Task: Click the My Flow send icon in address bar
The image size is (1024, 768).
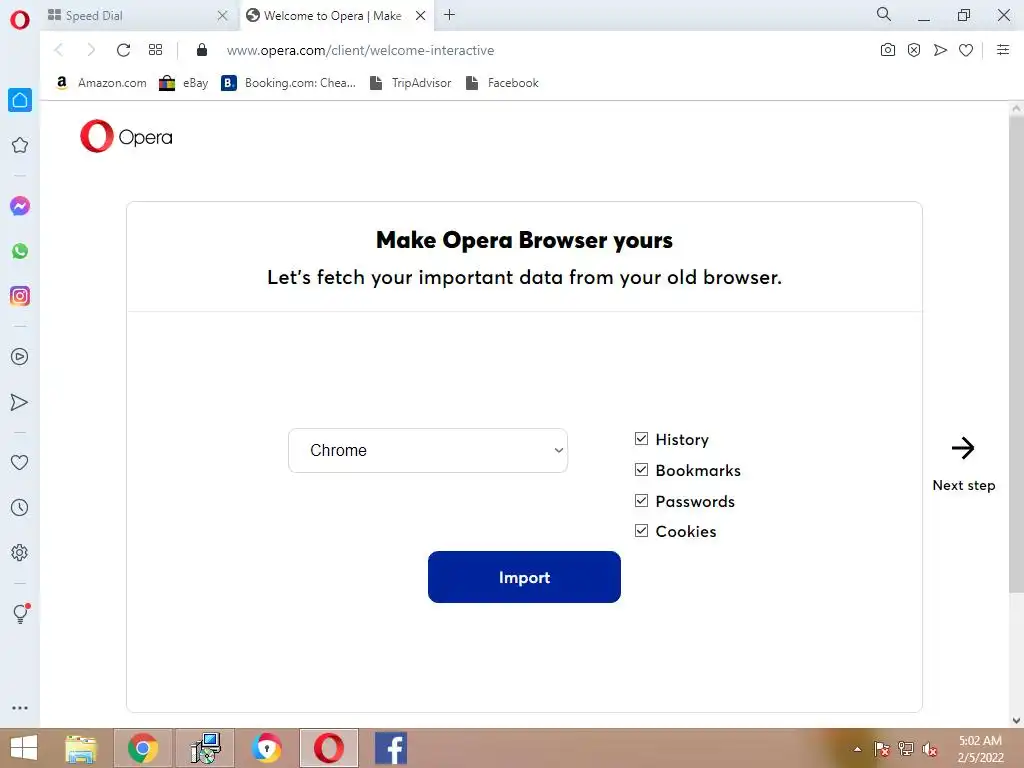Action: pos(940,50)
